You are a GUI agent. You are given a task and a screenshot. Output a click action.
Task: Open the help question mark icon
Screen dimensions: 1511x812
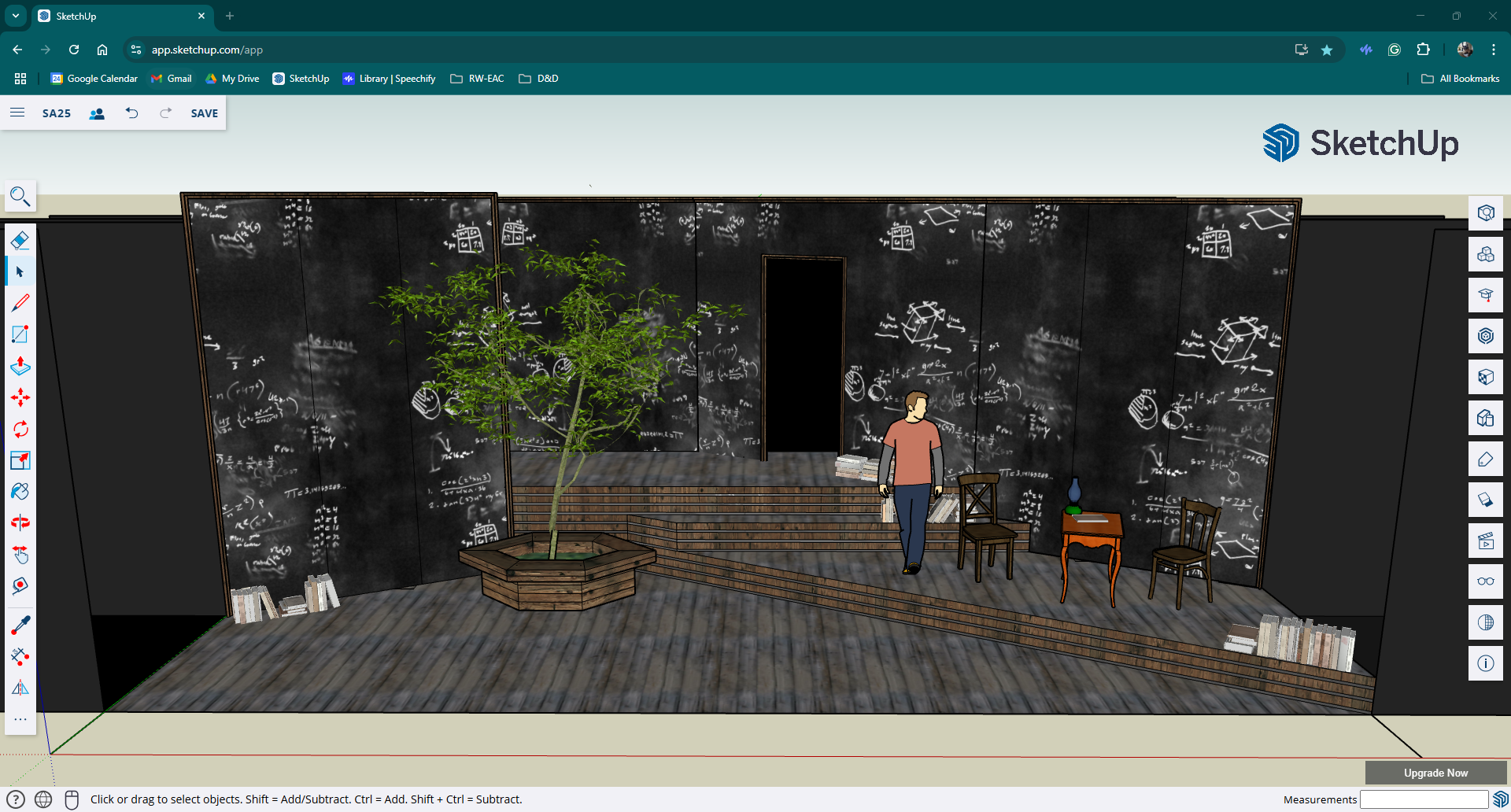click(16, 799)
